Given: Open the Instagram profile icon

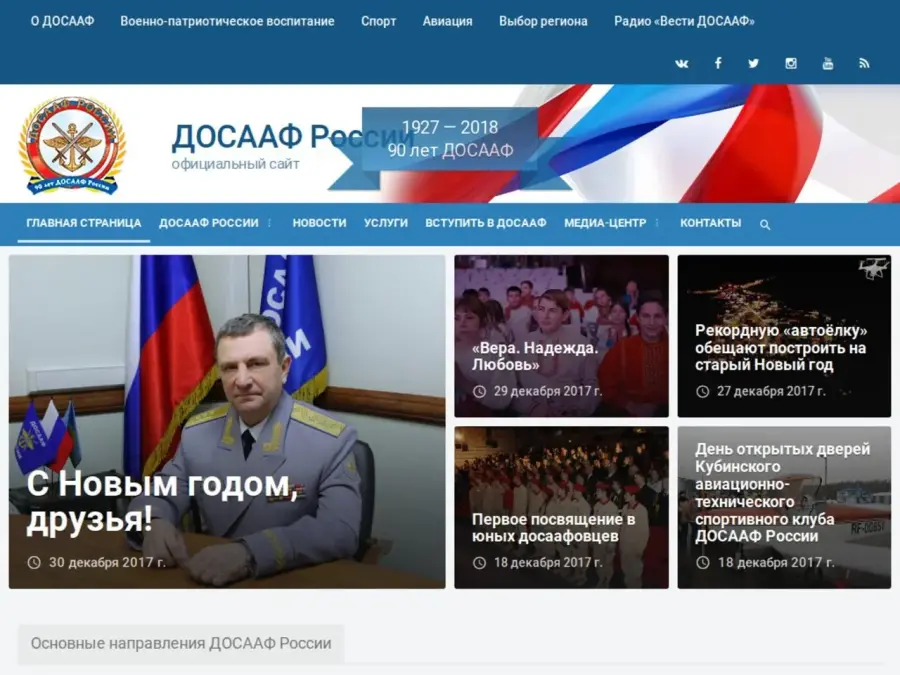Looking at the screenshot, I should (x=790, y=63).
